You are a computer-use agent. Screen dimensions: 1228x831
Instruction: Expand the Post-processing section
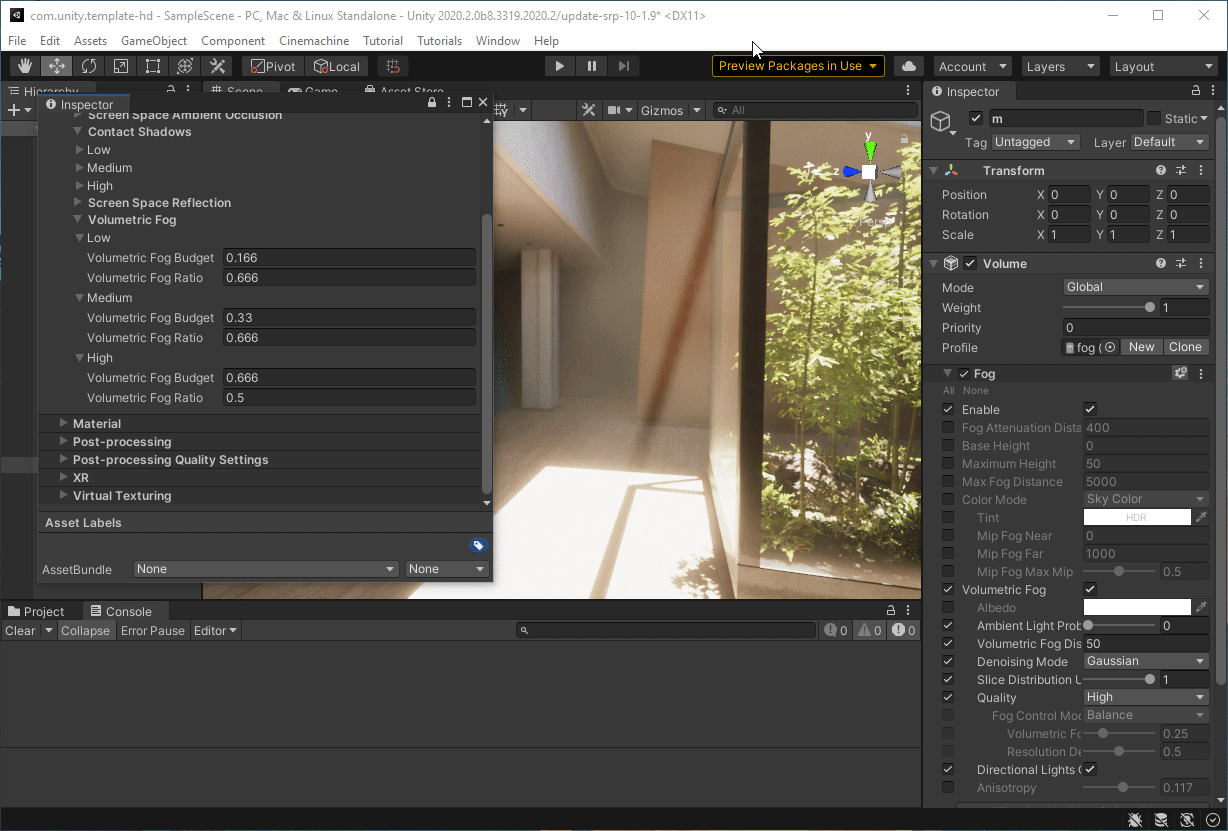[64, 442]
